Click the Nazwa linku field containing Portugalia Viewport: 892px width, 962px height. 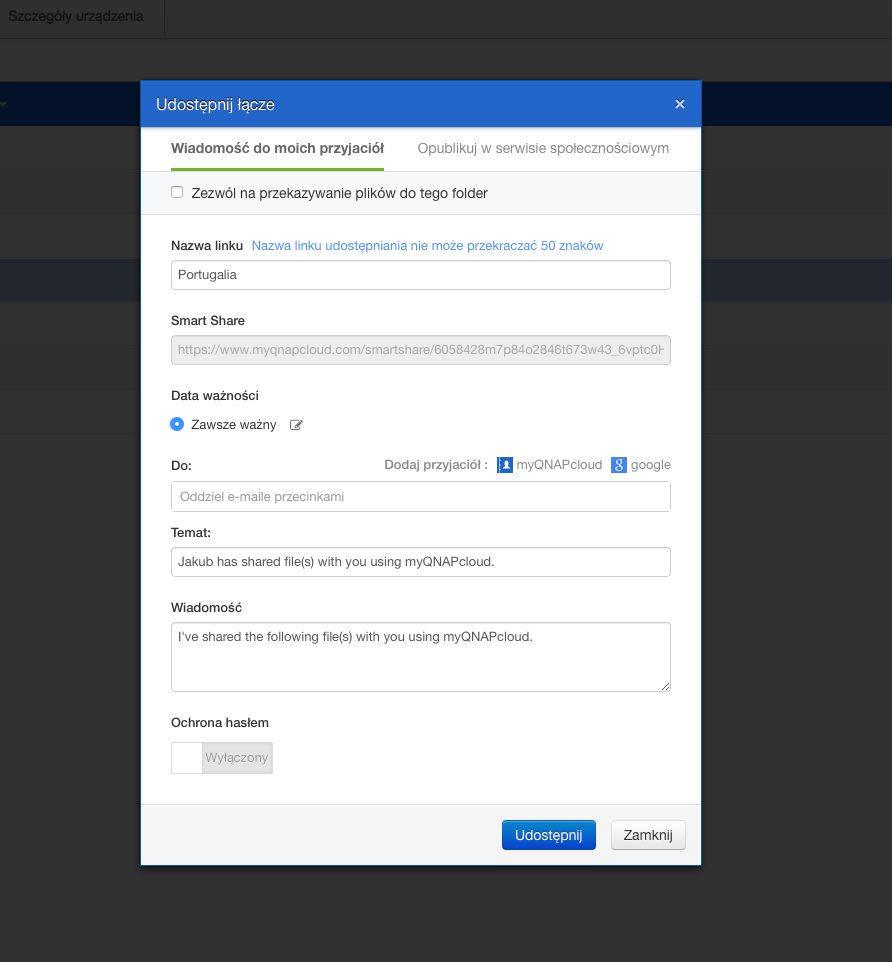click(x=421, y=275)
